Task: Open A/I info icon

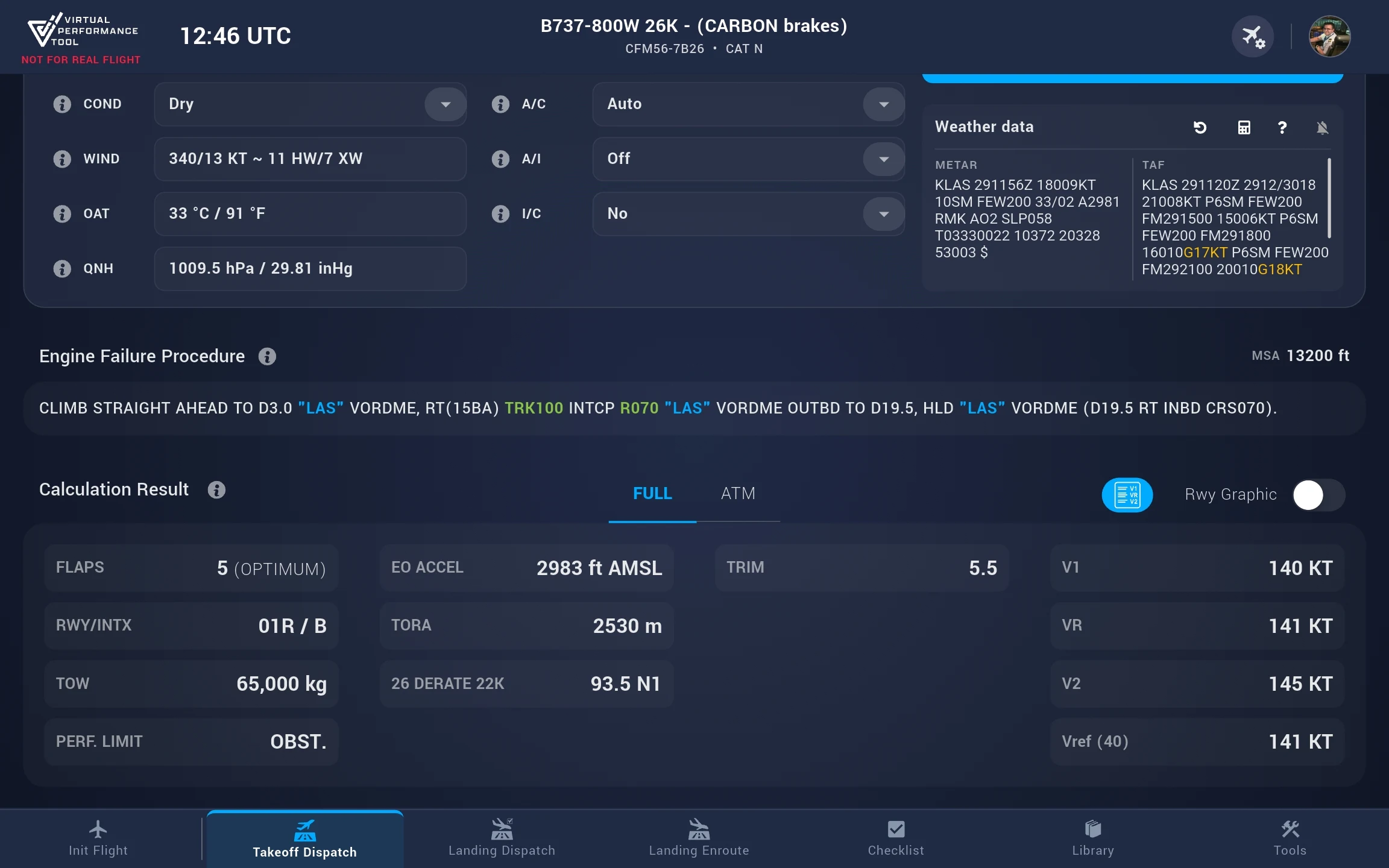Action: pos(500,159)
